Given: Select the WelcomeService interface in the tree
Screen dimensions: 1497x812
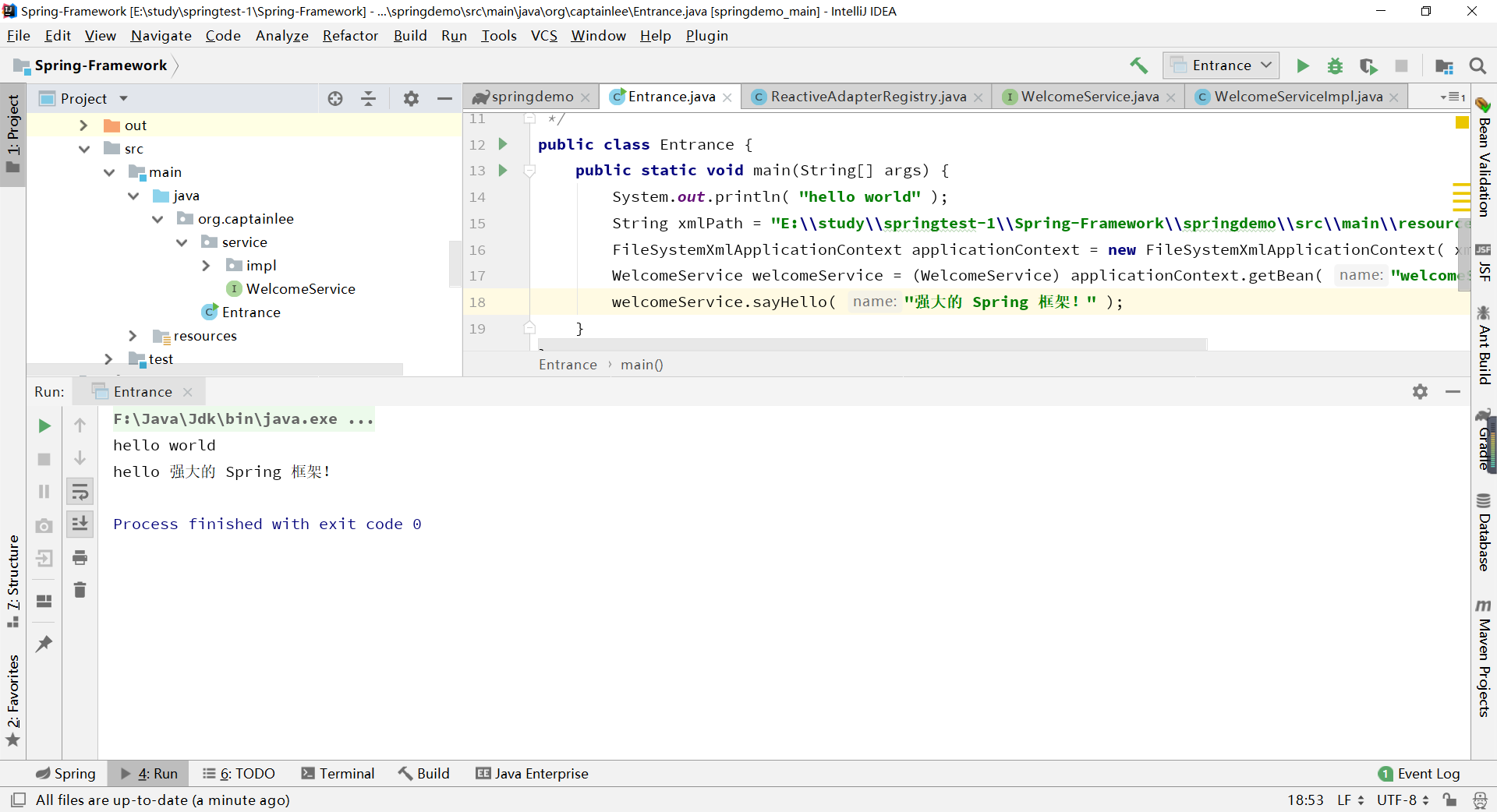Looking at the screenshot, I should [300, 289].
